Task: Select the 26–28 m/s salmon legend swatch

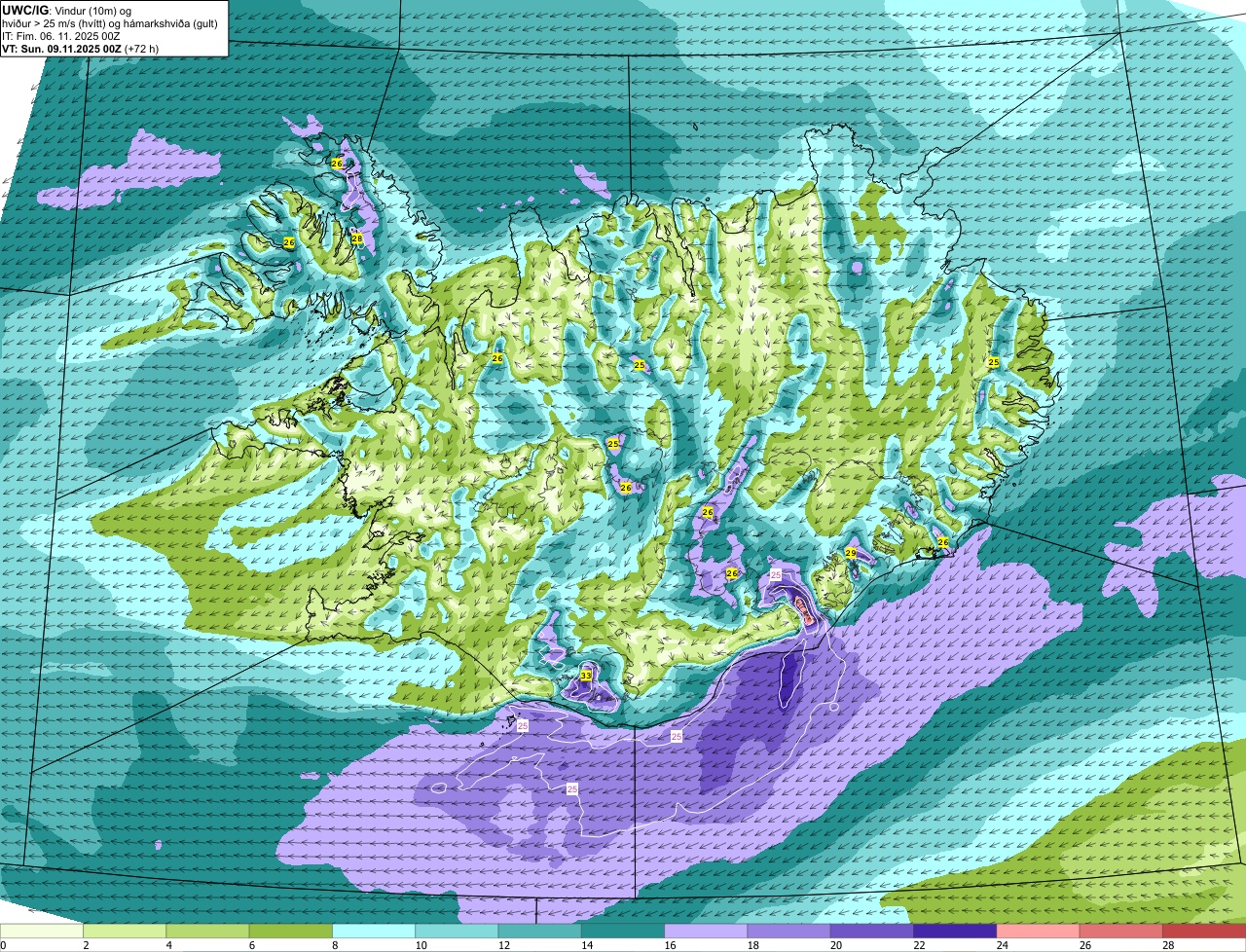Action: pos(1121,932)
